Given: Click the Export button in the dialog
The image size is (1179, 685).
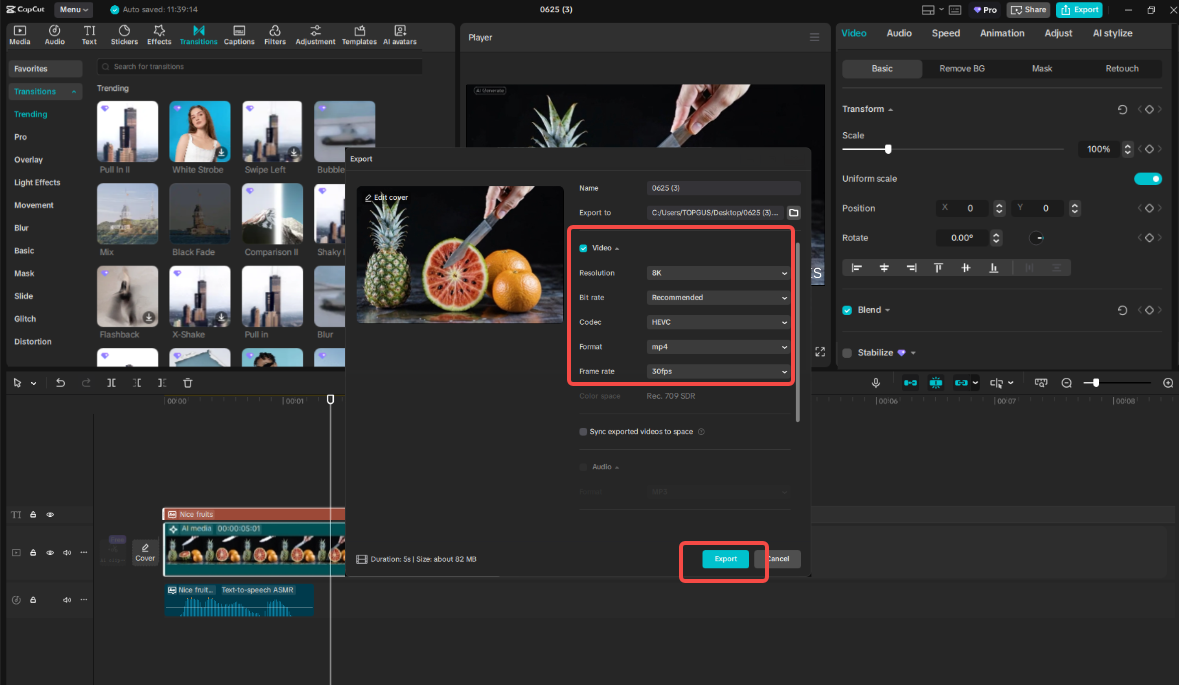Looking at the screenshot, I should point(724,559).
